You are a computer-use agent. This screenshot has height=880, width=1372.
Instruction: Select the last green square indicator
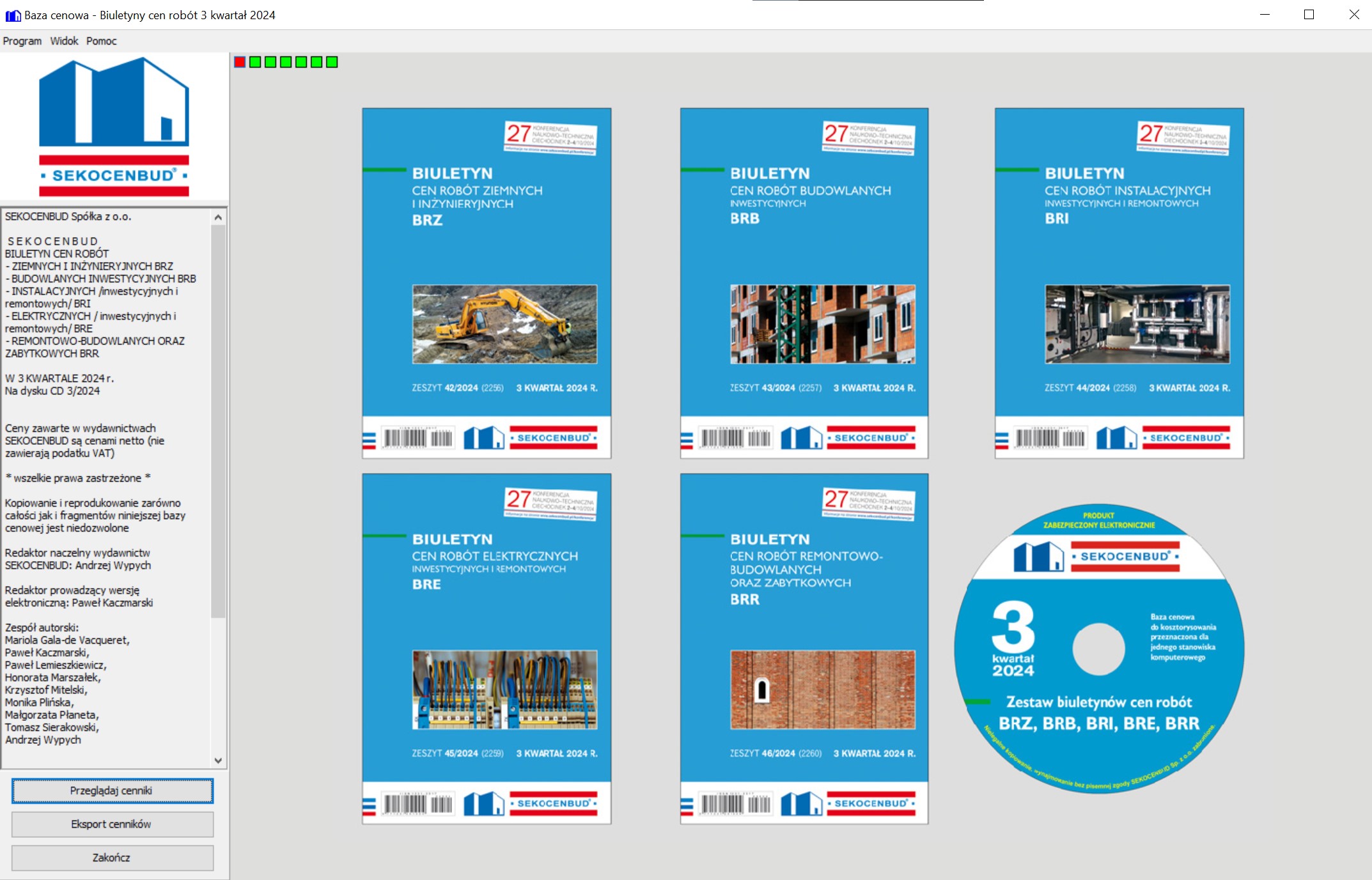tap(332, 62)
